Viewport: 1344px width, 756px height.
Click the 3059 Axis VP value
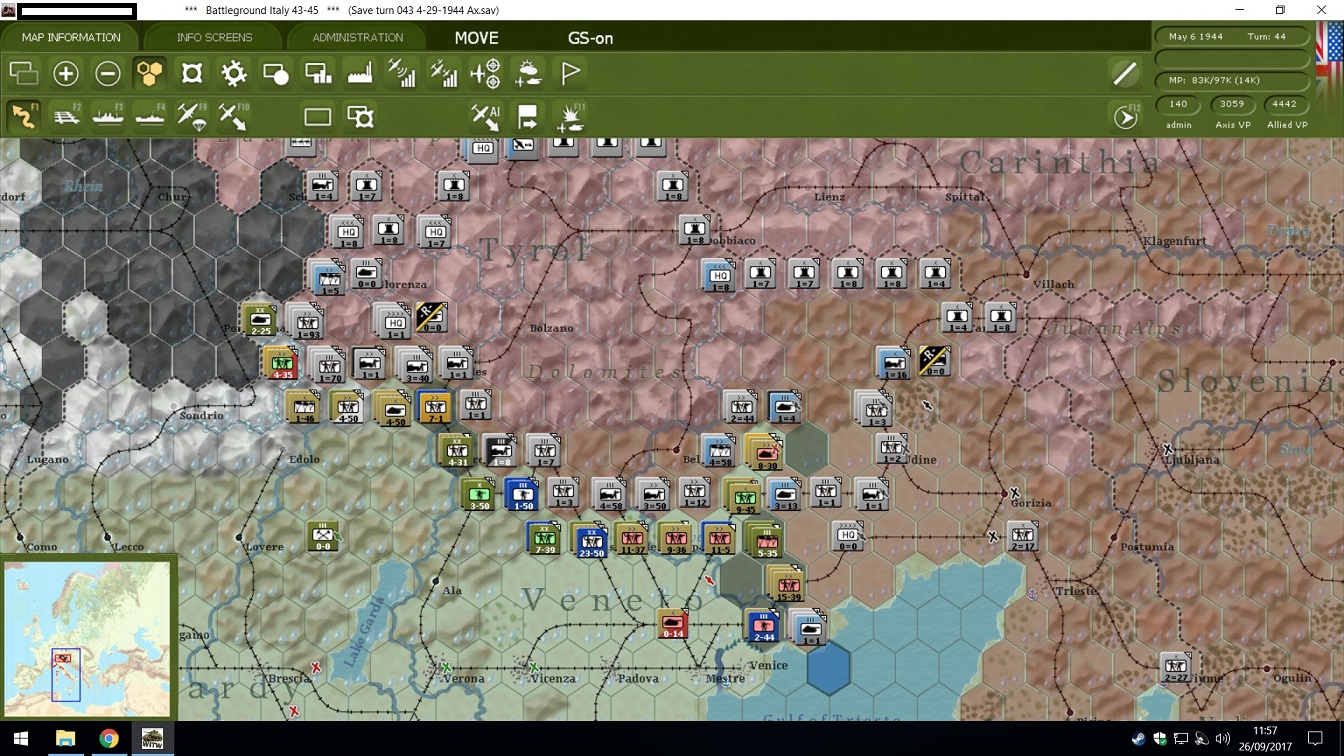point(1232,104)
